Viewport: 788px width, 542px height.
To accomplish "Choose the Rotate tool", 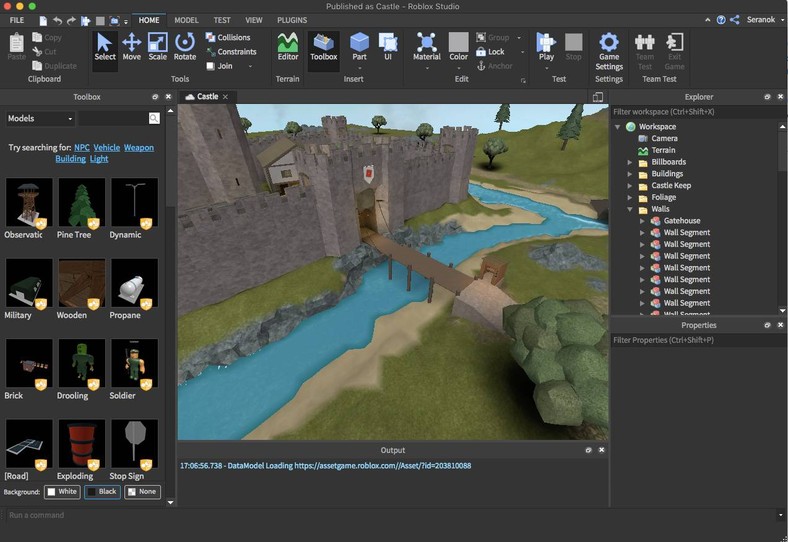I will [x=185, y=46].
